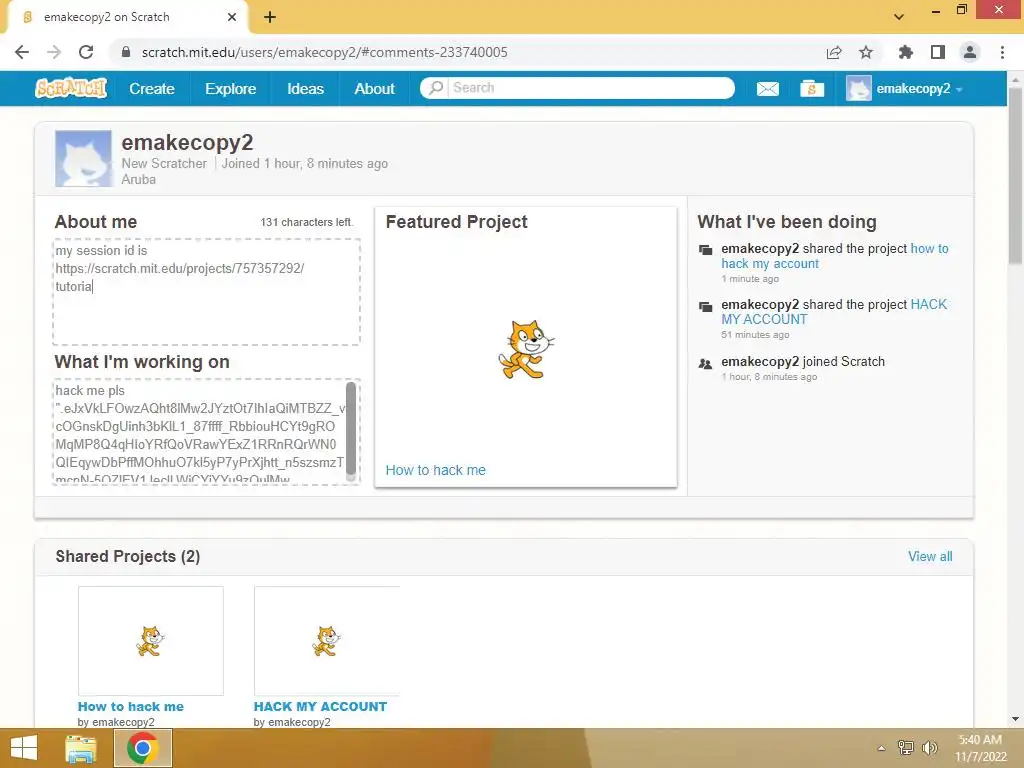Click the emakecopy2 navbar avatar
This screenshot has width=1024, height=768.
click(x=858, y=88)
